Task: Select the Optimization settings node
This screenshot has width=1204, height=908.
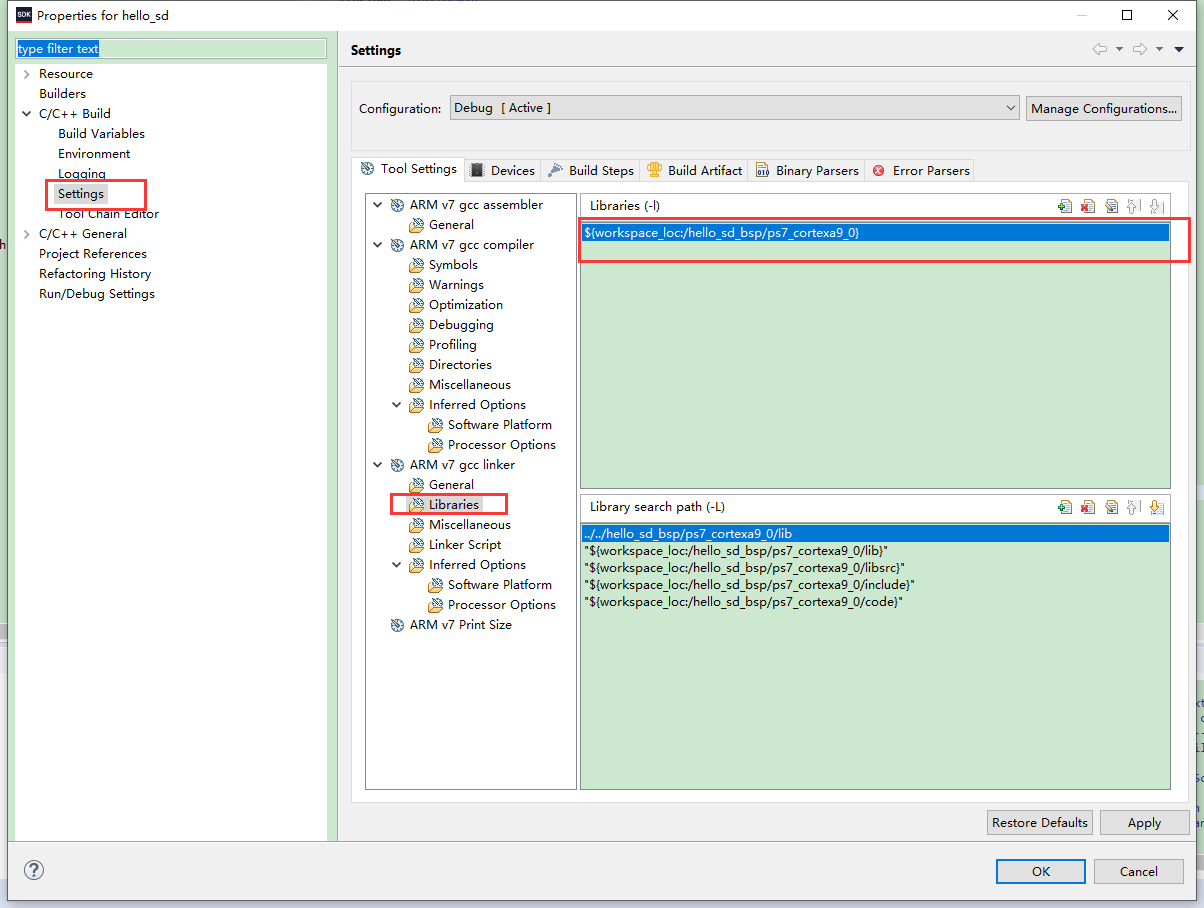Action: [465, 304]
